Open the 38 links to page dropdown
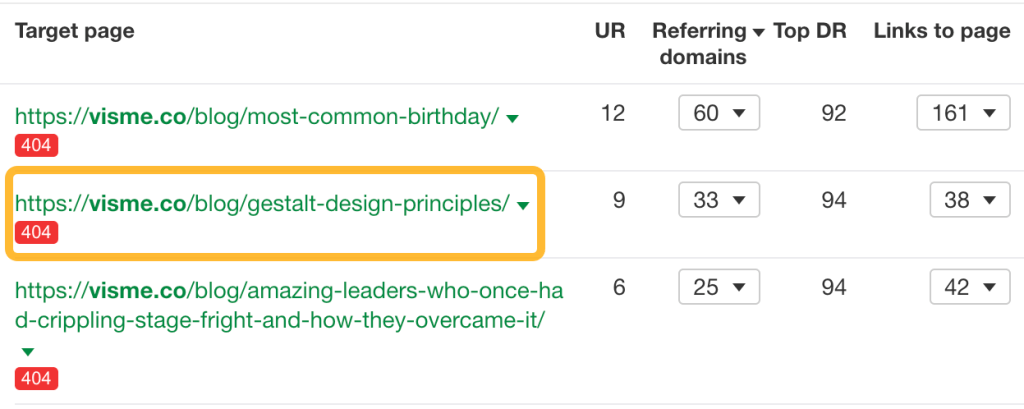Viewport: 1024px width, 409px height. [969, 200]
